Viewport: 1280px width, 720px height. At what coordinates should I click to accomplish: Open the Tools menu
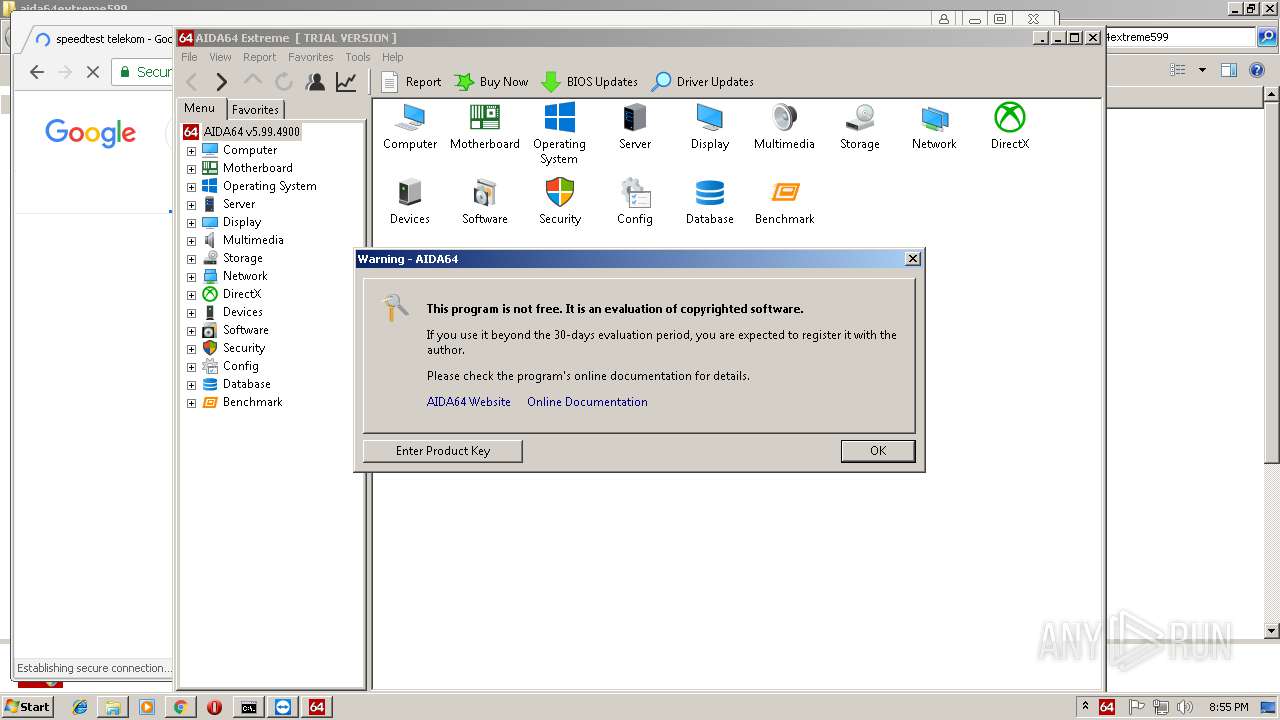(358, 57)
